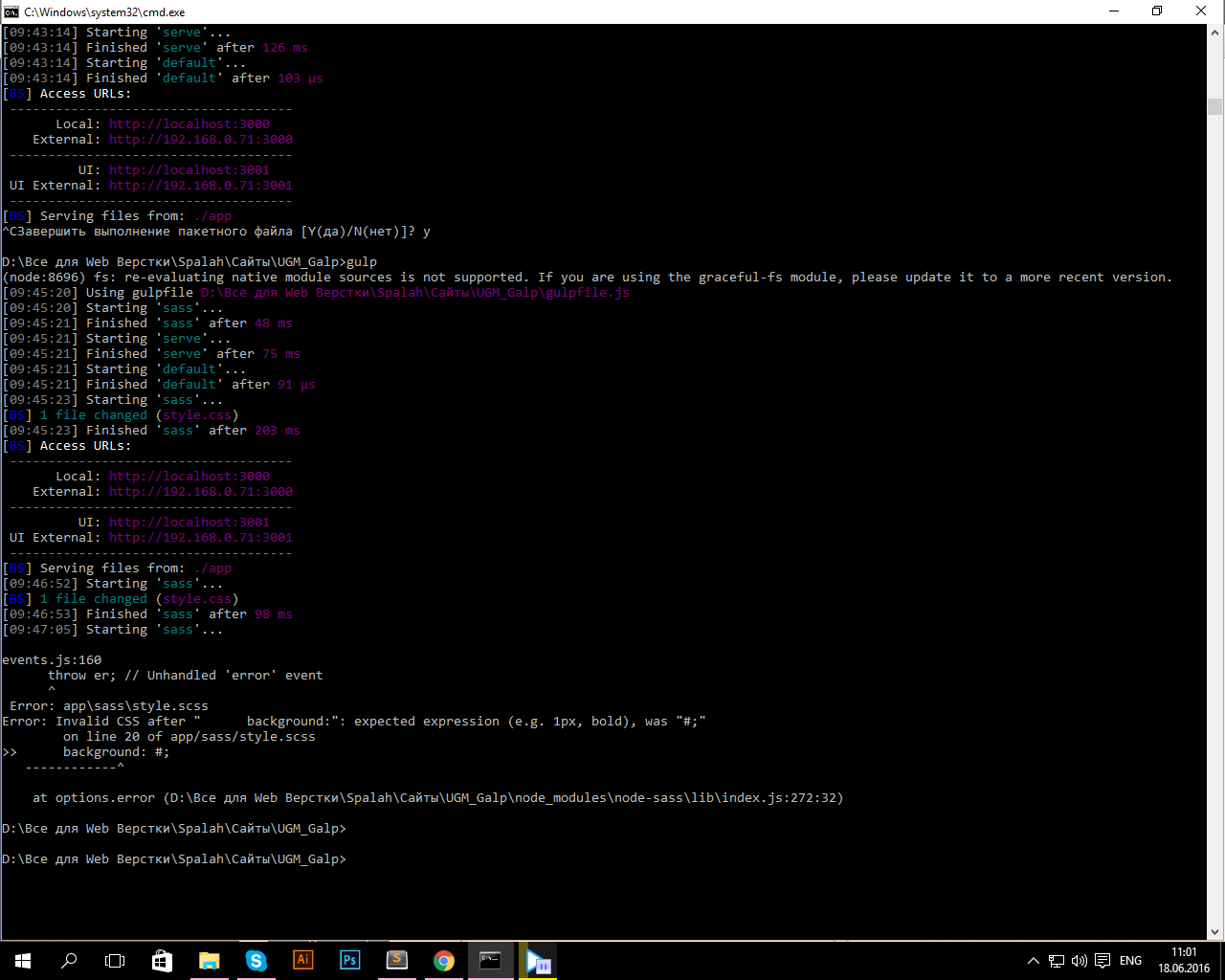Switch to Adobe Illustrator in the taskbar
The width and height of the screenshot is (1225, 980).
coord(302,961)
